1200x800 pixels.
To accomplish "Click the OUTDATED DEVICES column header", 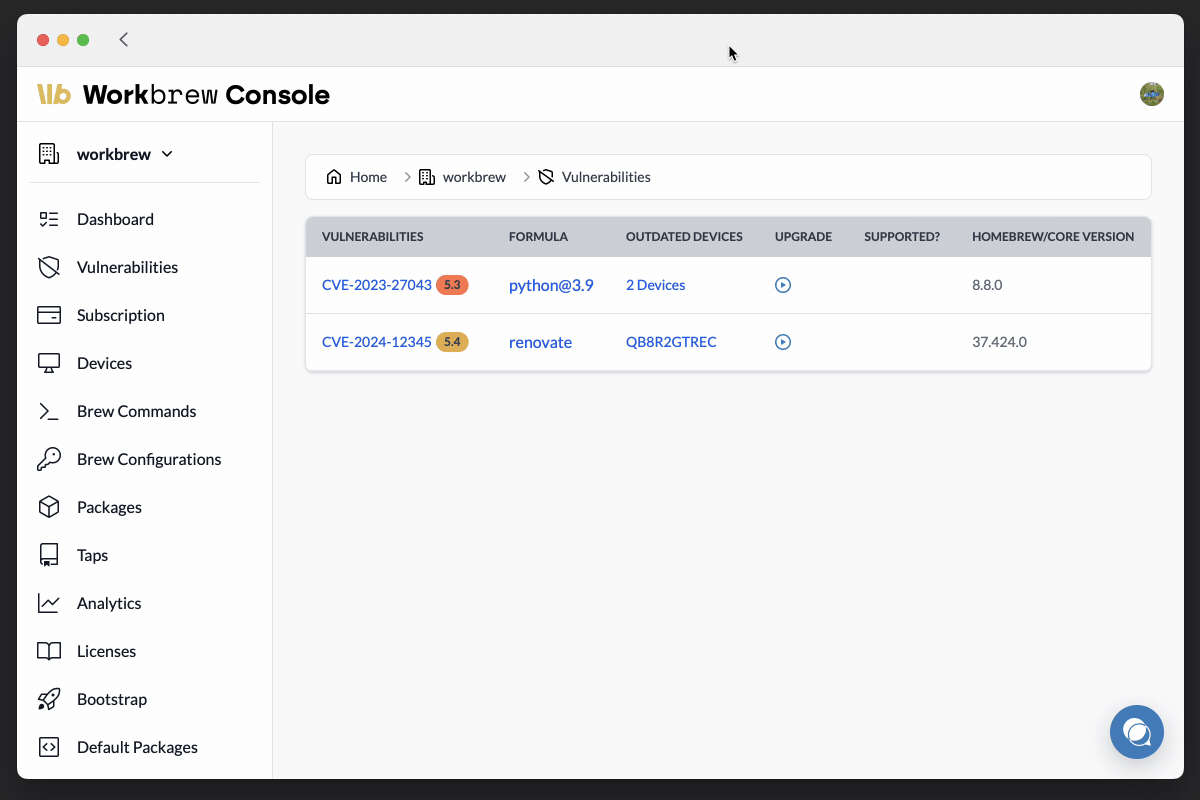I will 684,237.
